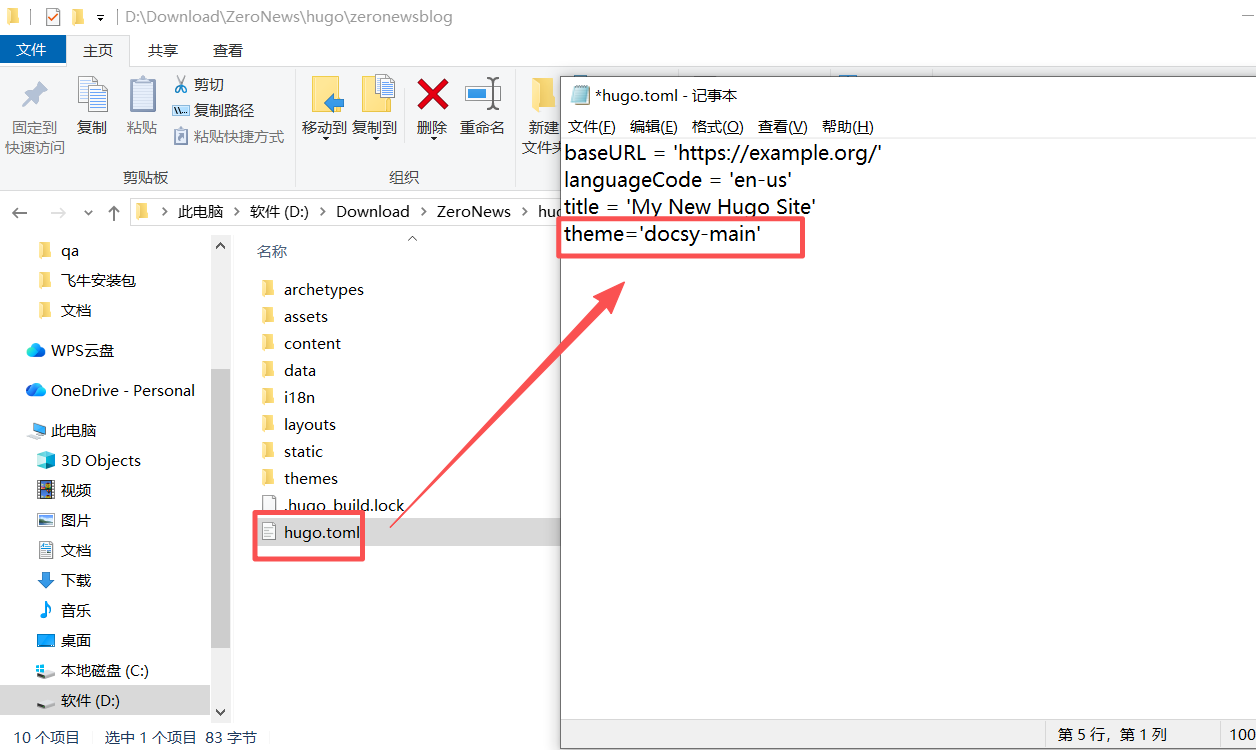
Task: Click ZeroNews breadcrumb in address bar
Action: coord(474,212)
